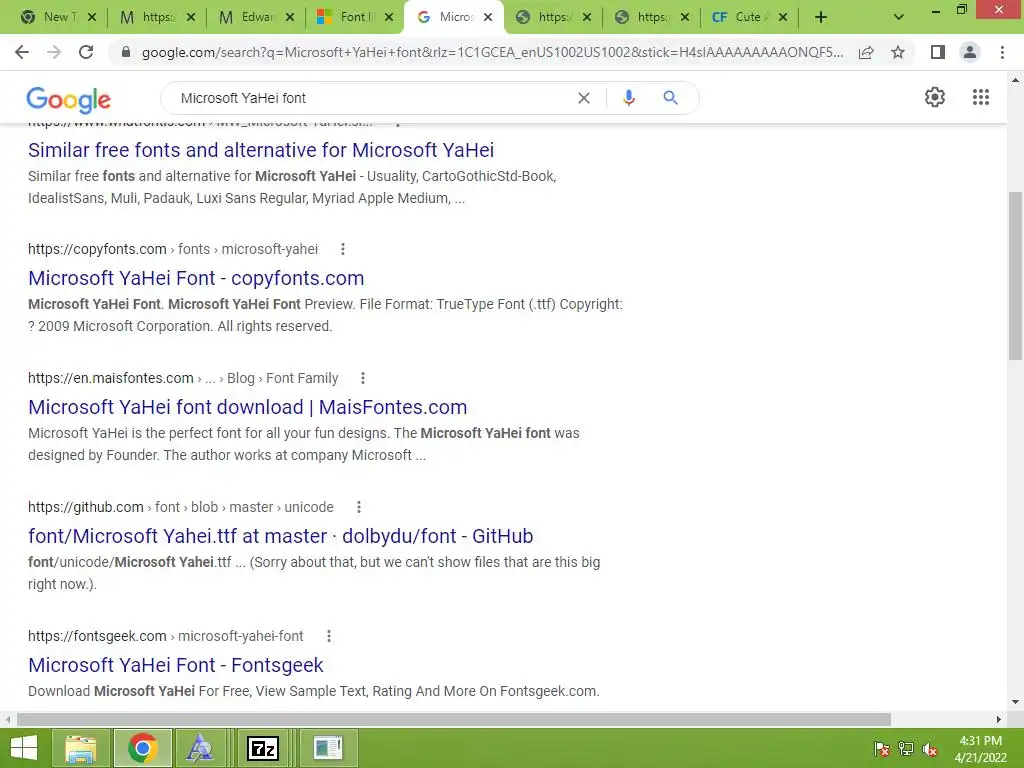1024x768 pixels.
Task: Click the scroll right arrow
Action: pos(999,719)
